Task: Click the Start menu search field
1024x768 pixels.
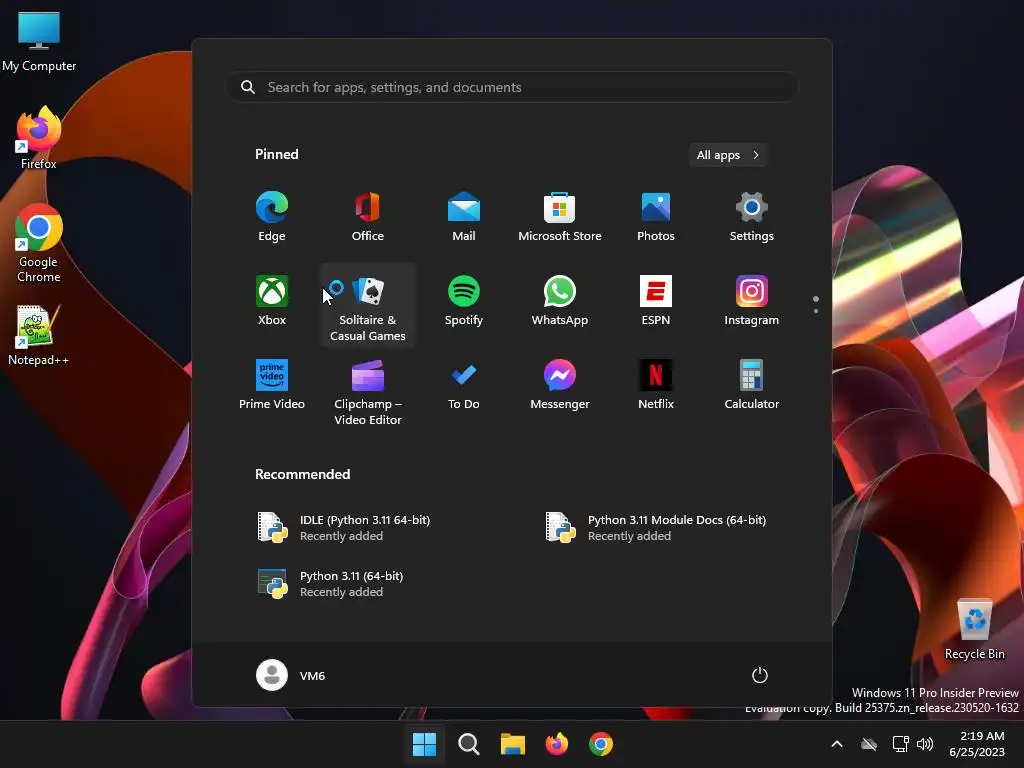Action: [x=512, y=87]
